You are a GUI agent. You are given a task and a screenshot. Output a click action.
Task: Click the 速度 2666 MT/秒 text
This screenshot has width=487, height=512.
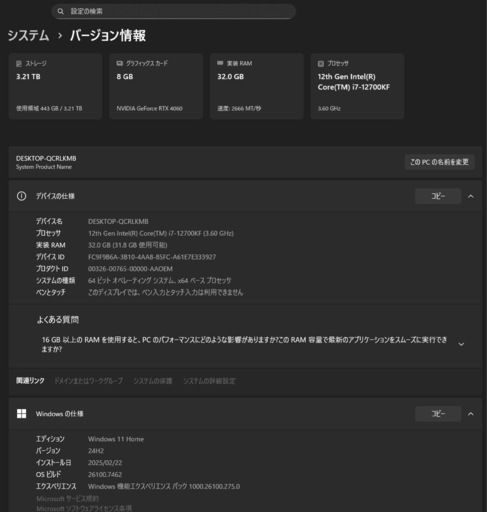coord(239,108)
